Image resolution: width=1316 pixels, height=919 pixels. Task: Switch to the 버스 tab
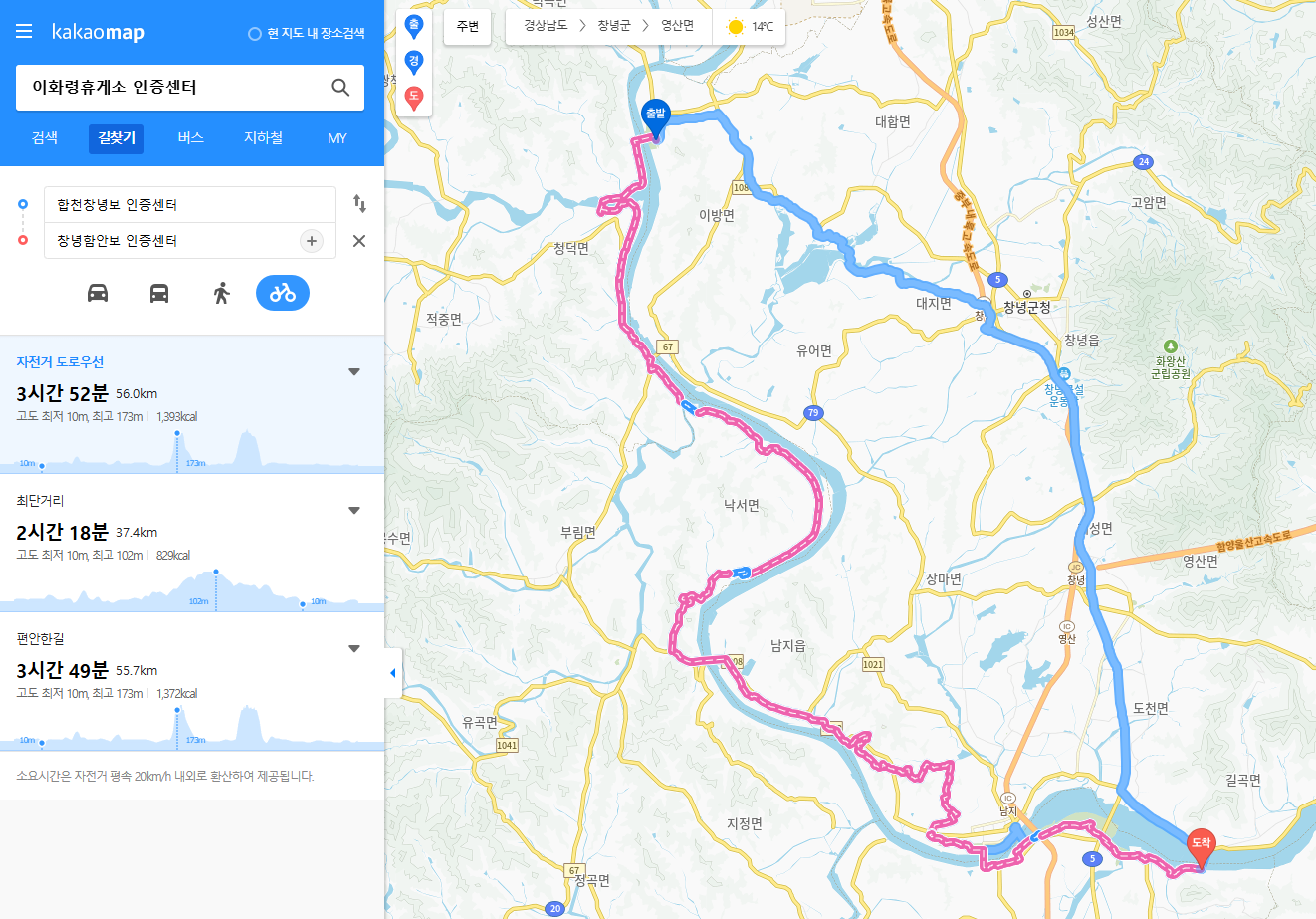tap(190, 138)
